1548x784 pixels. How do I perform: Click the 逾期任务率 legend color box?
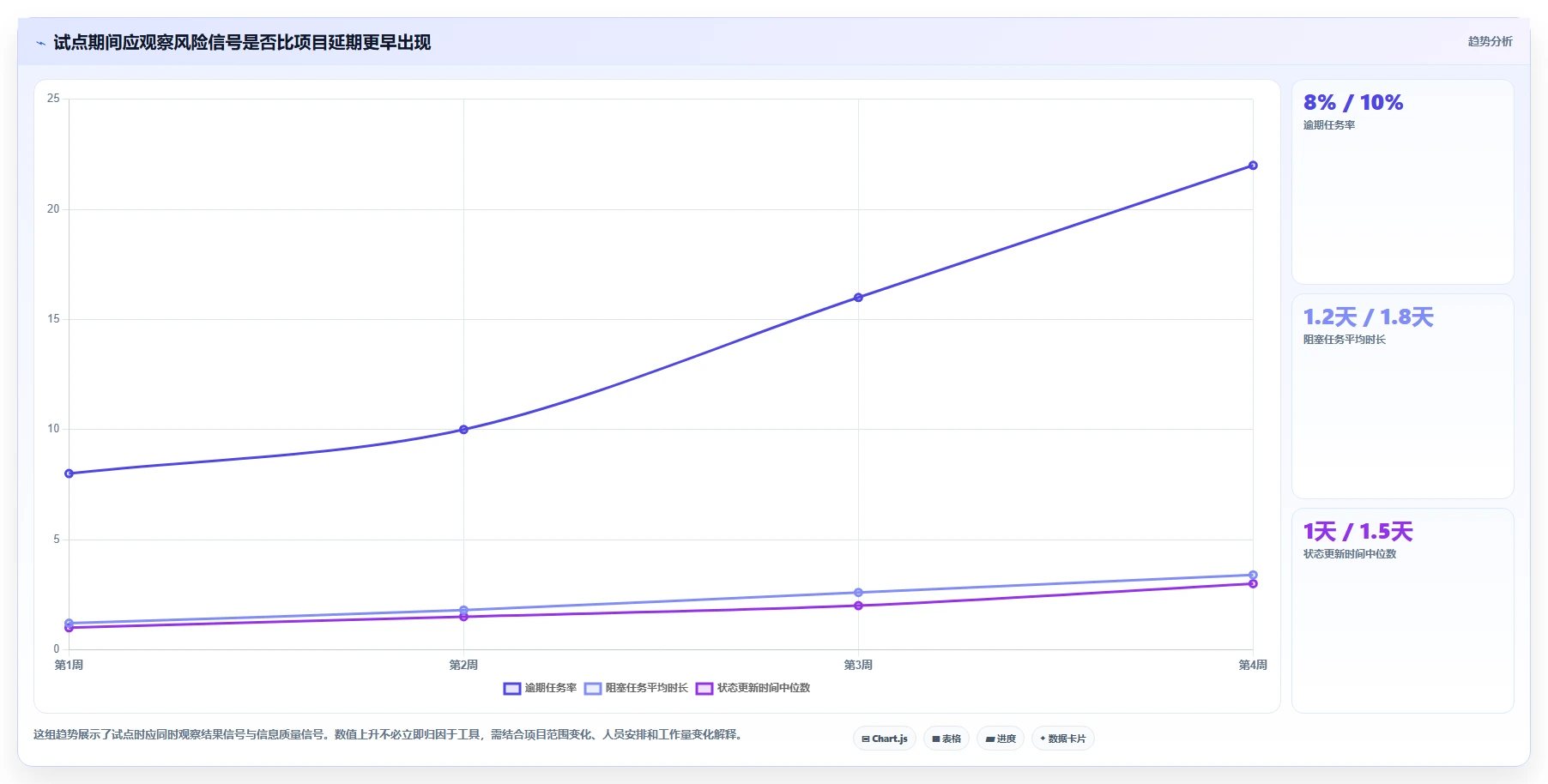pyautogui.click(x=512, y=688)
